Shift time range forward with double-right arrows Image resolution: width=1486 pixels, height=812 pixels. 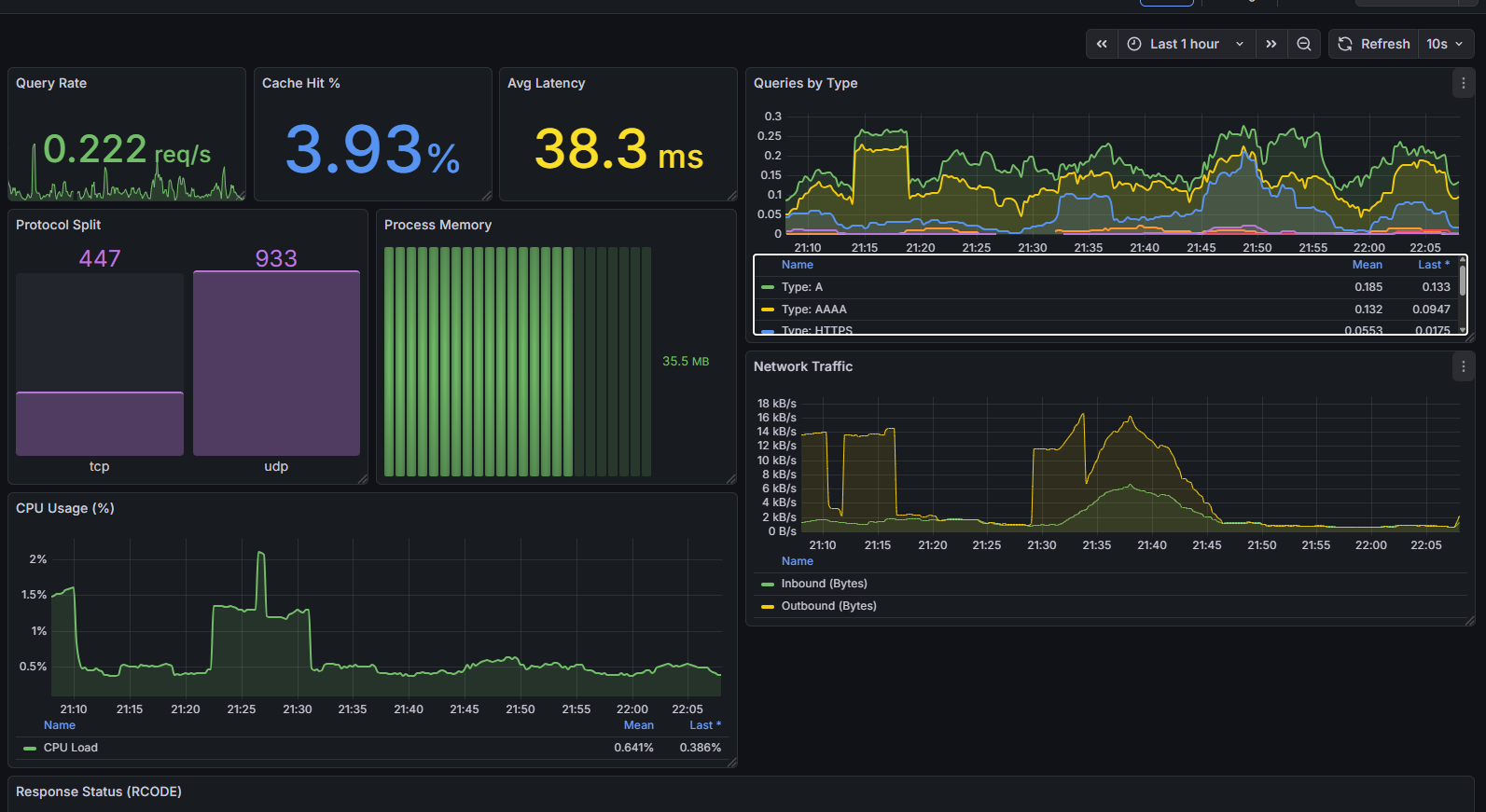1271,44
